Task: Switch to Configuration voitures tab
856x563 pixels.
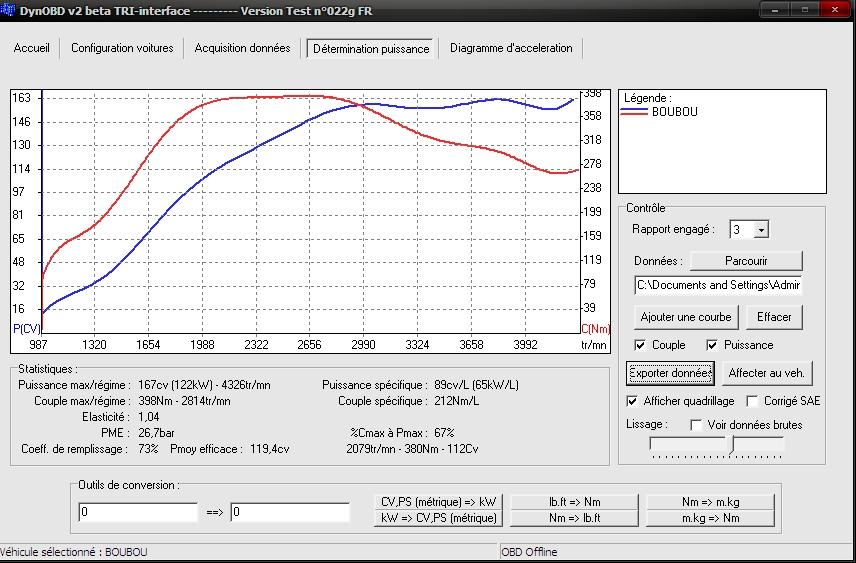Action: click(x=122, y=48)
